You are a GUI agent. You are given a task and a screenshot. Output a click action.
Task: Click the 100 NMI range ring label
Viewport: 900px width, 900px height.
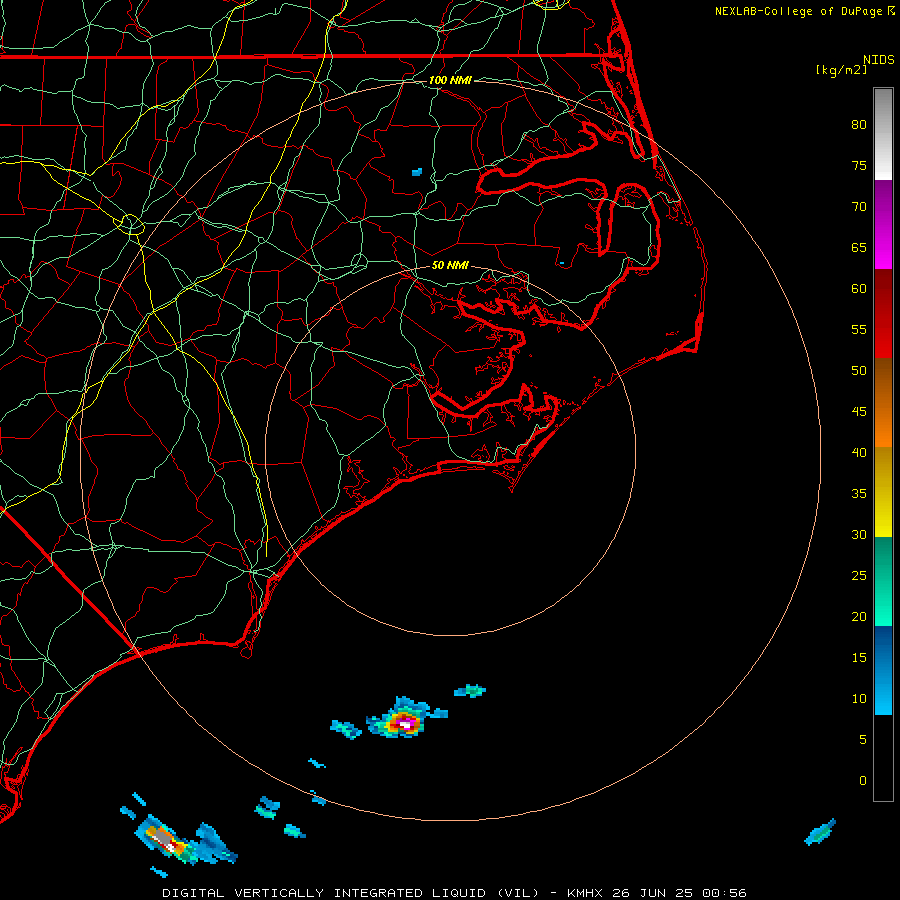click(x=450, y=80)
